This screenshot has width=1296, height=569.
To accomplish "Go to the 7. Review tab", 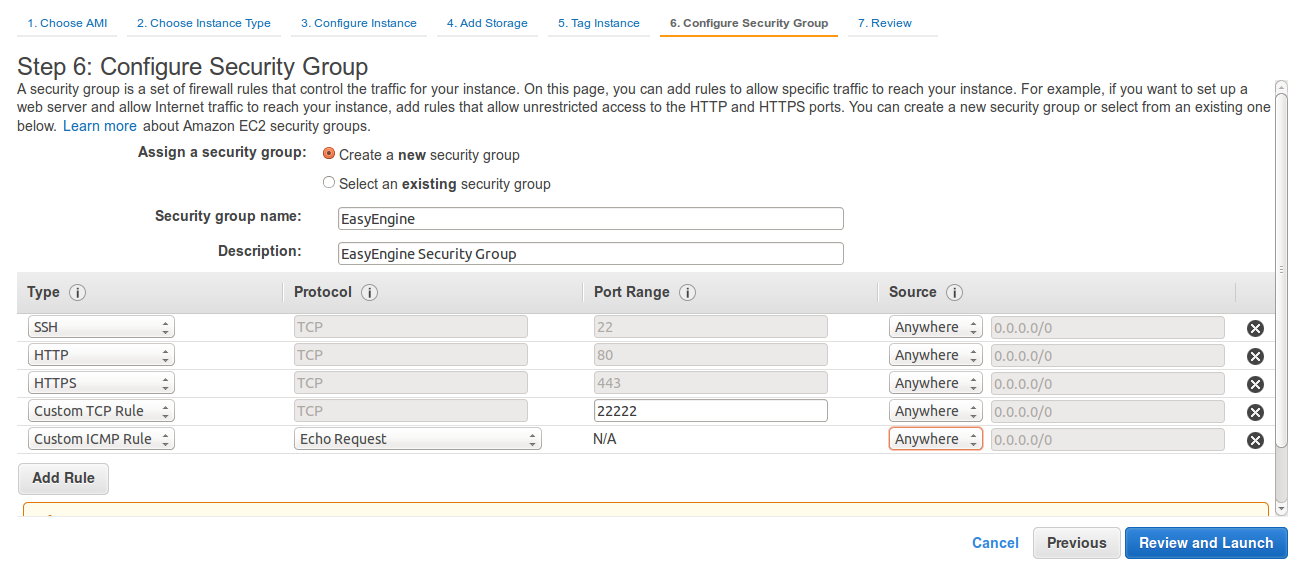I will tap(885, 23).
